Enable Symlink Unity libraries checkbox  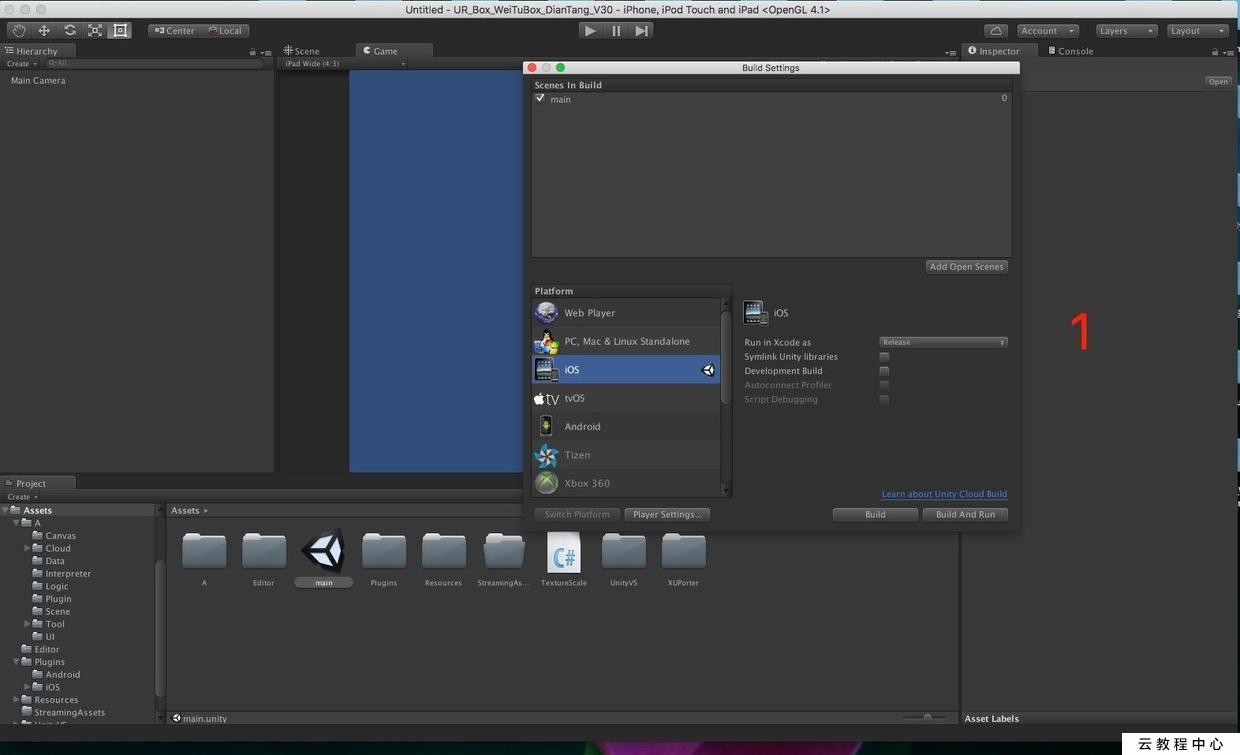pyautogui.click(x=884, y=357)
